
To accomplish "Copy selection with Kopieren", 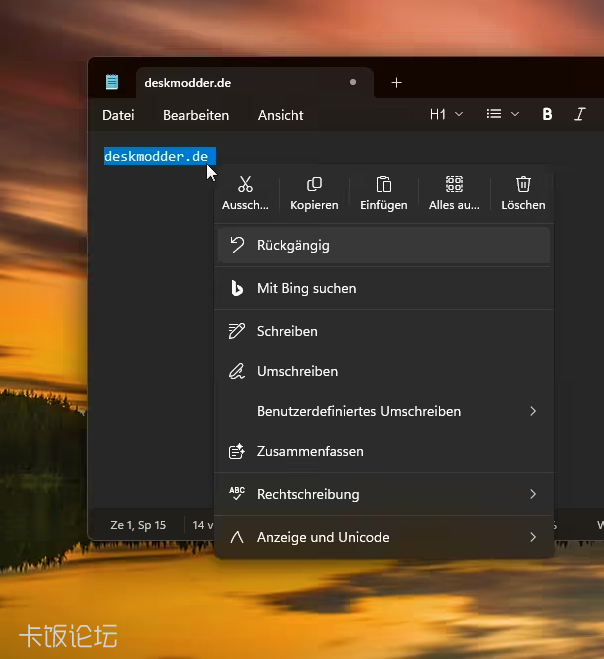I will [314, 193].
